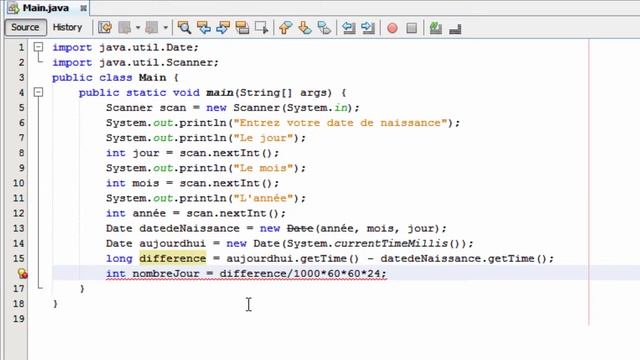Click the Back navigation icon

click(x=124, y=28)
